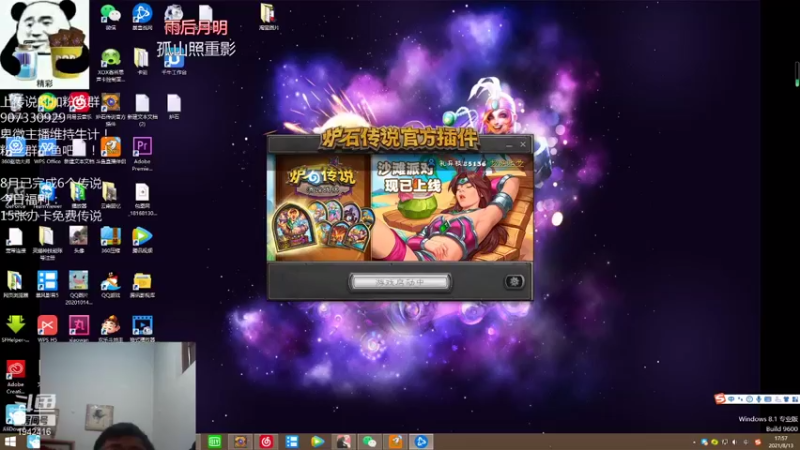Open the taskbar clock showing 17:57
Viewport: 800px width, 450px height.
[x=781, y=442]
